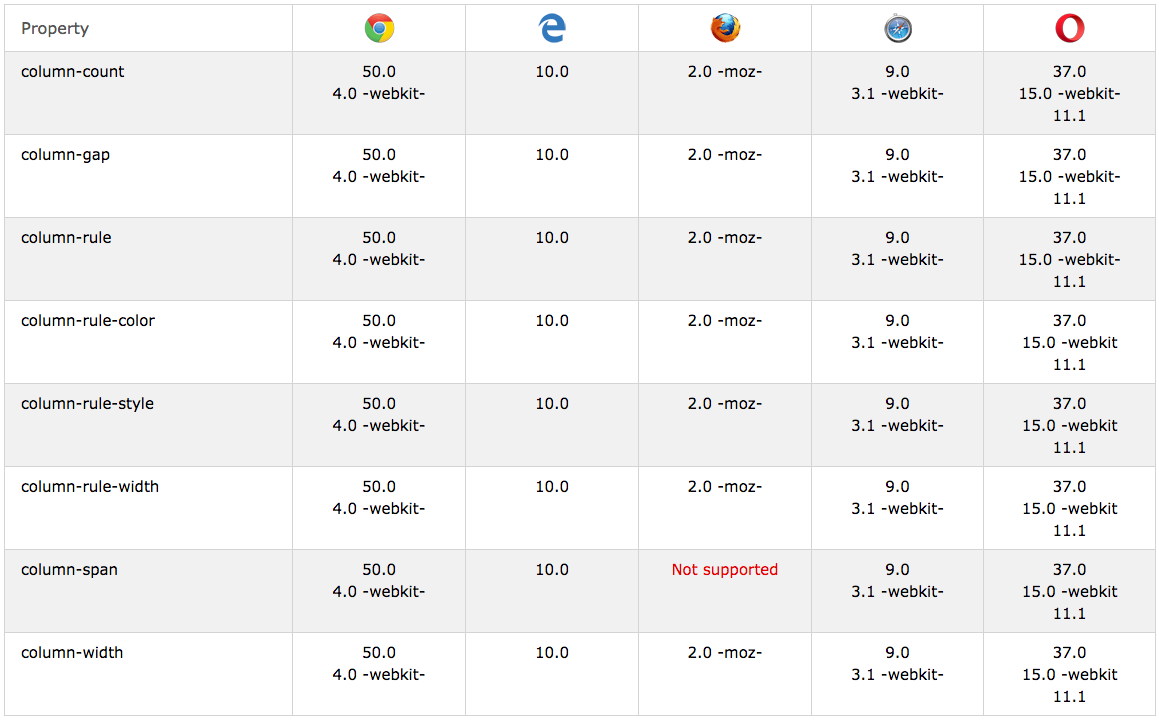Screen dimensions: 1159x720
Task: Click the red Not supported text
Action: click(x=724, y=570)
